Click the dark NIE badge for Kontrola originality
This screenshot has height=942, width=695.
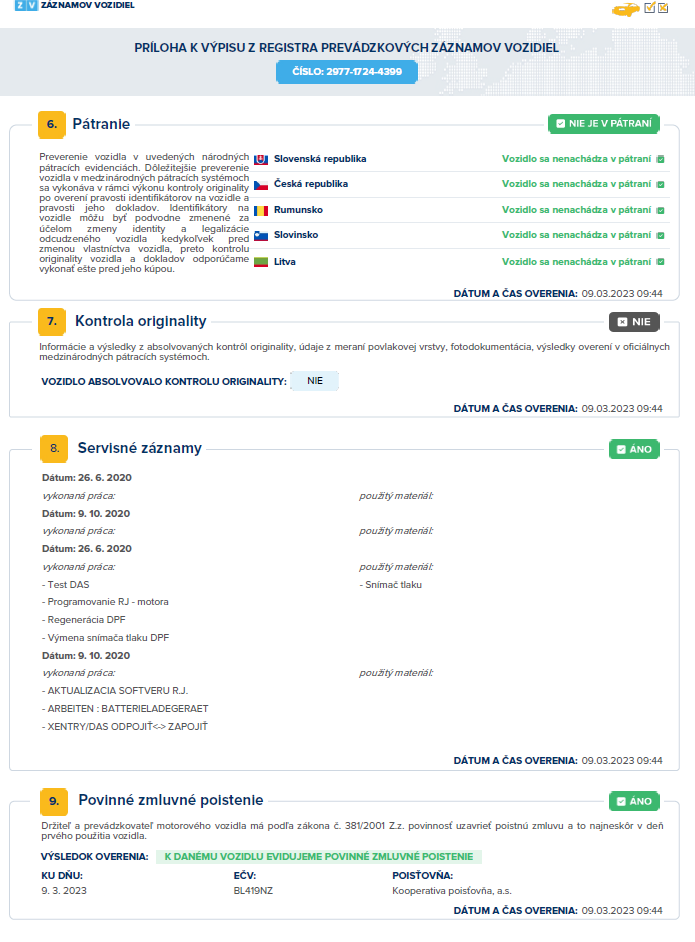pyautogui.click(x=634, y=322)
